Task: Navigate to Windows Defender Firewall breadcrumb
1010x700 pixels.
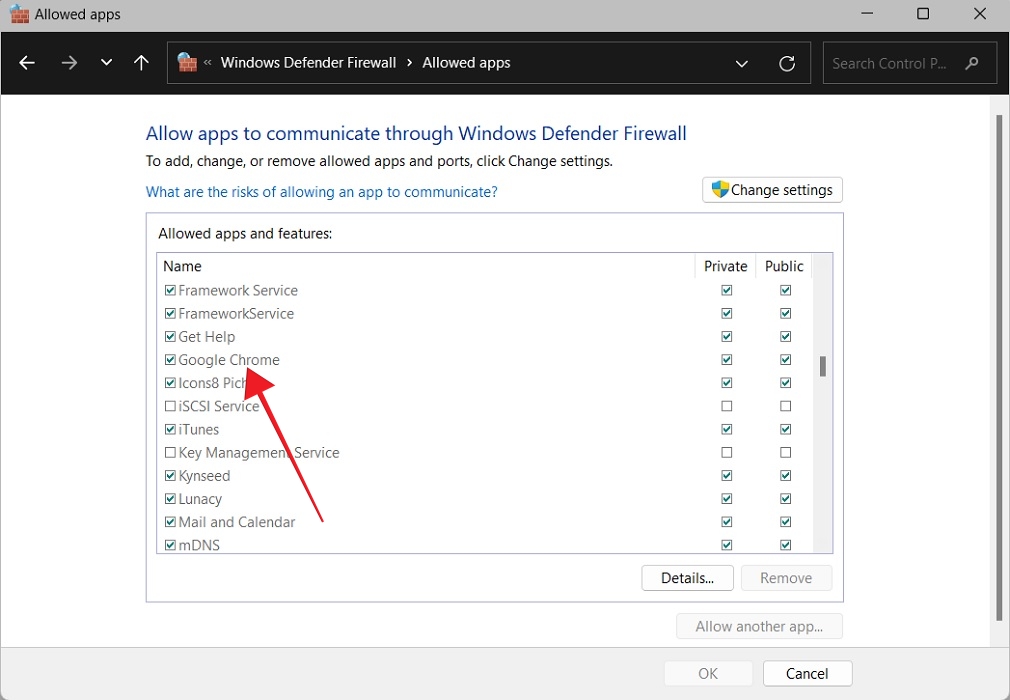Action: point(308,62)
